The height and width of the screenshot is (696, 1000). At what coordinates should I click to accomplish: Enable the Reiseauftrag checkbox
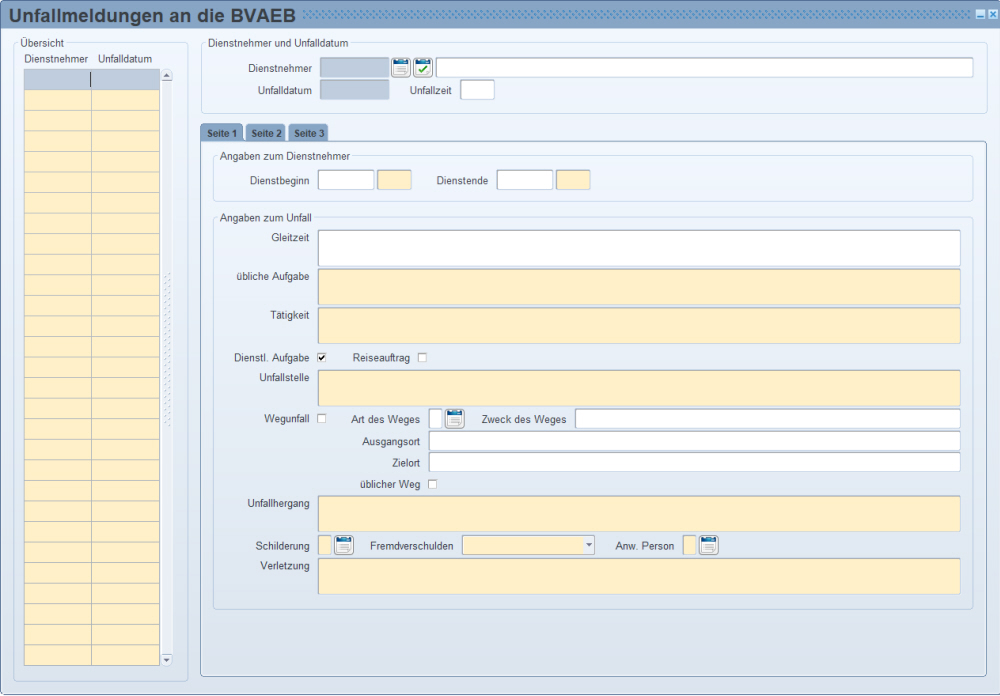[422, 358]
